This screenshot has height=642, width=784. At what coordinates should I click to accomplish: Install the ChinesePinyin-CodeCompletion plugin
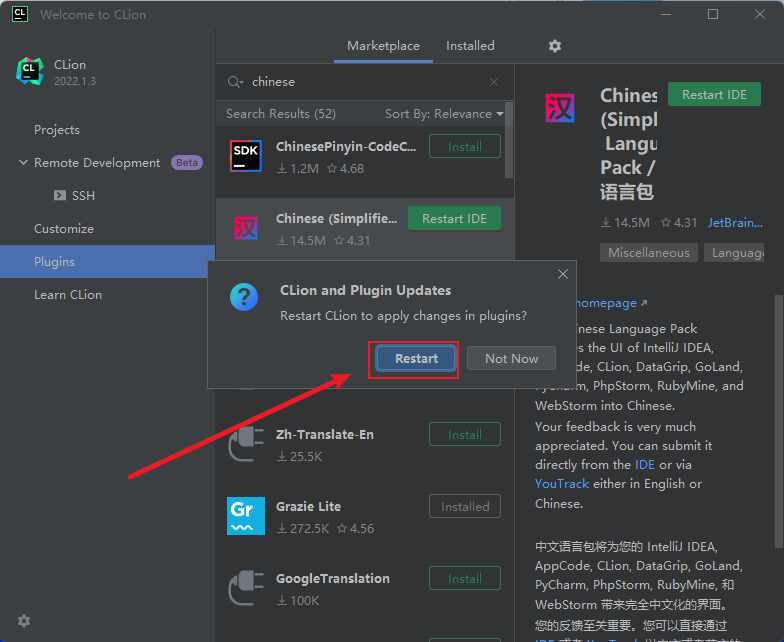click(x=464, y=146)
